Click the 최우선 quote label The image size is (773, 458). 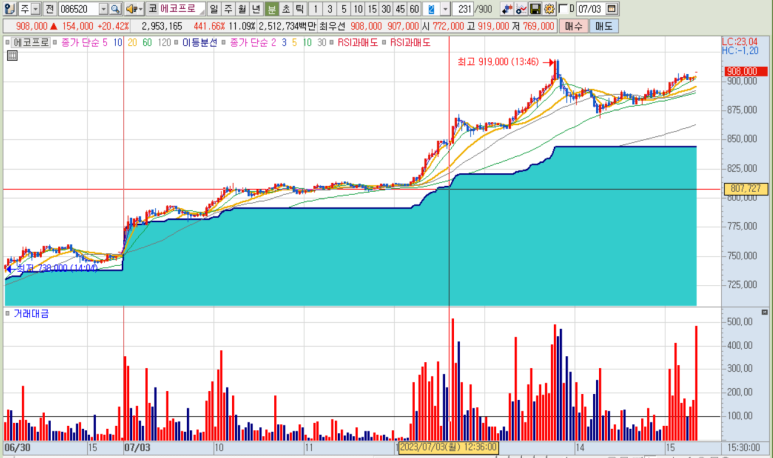pos(332,26)
